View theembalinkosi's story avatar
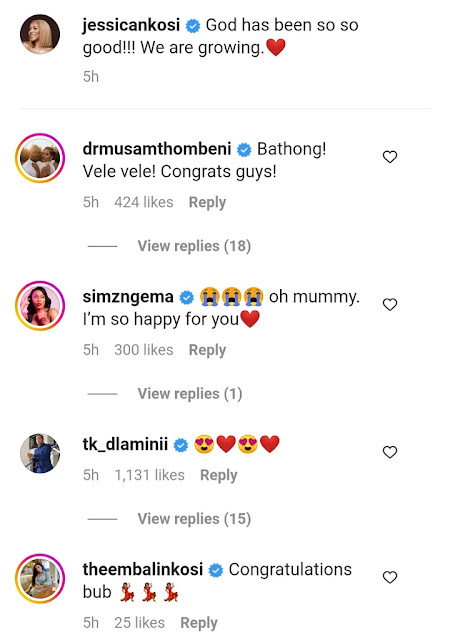 coord(40,578)
